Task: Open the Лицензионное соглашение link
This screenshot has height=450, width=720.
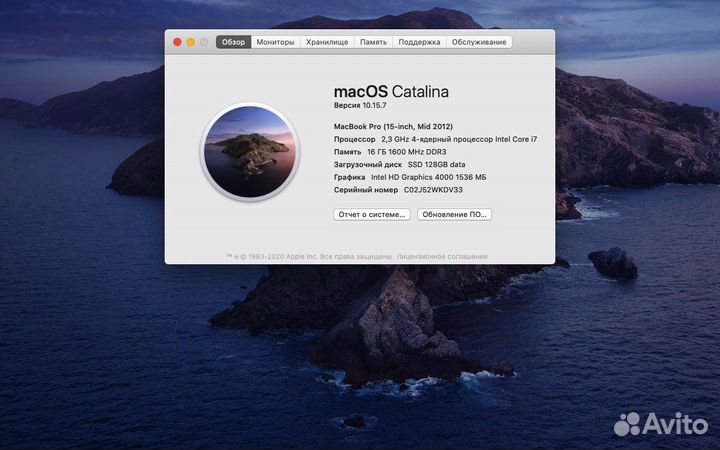Action: (x=442, y=256)
